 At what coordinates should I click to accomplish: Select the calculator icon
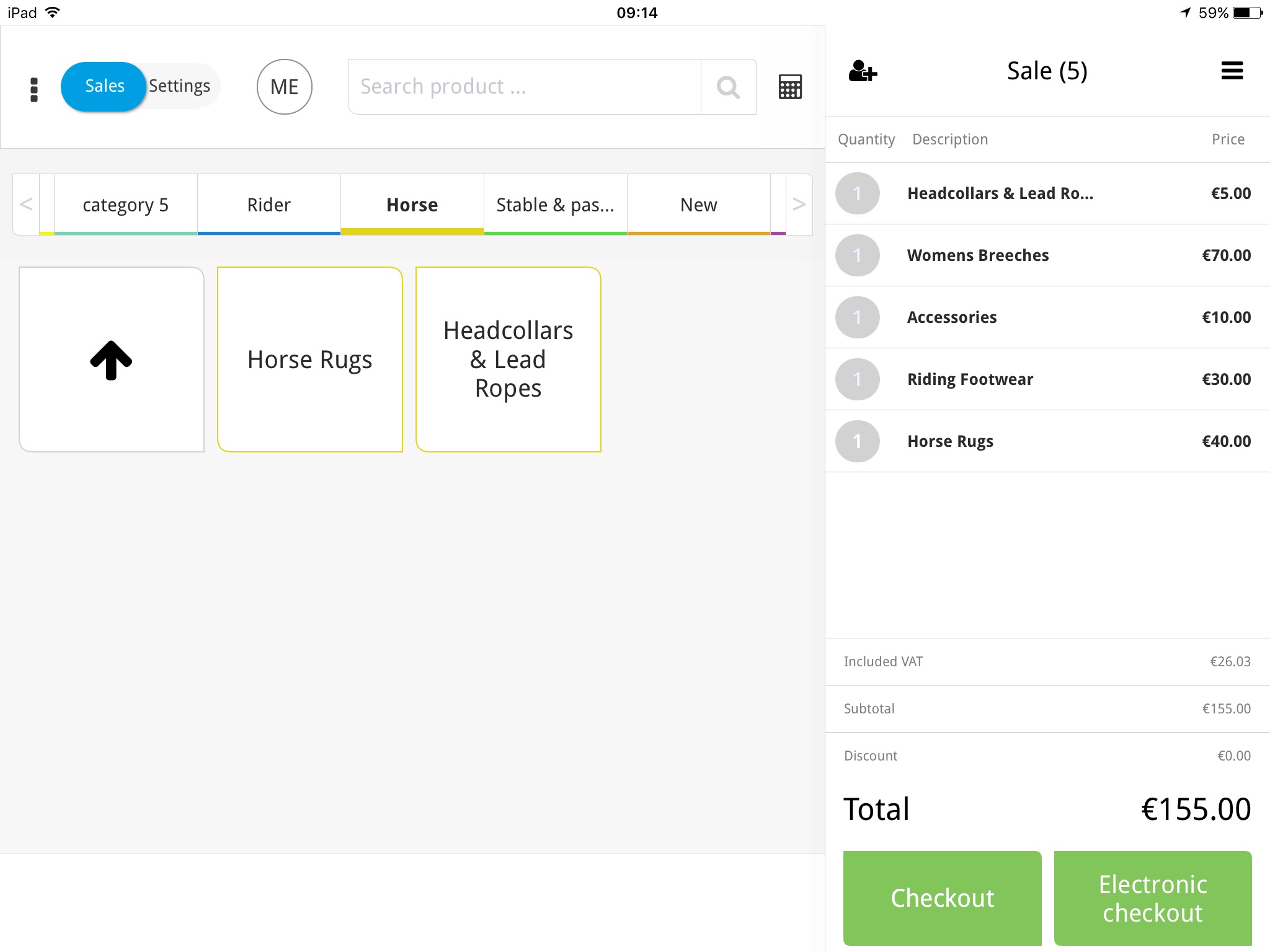tap(791, 86)
